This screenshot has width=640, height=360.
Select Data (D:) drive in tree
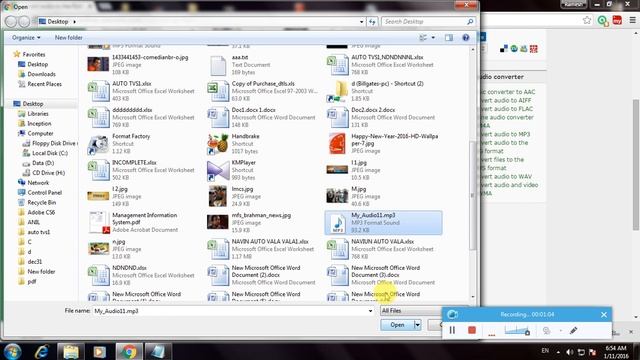click(43, 163)
